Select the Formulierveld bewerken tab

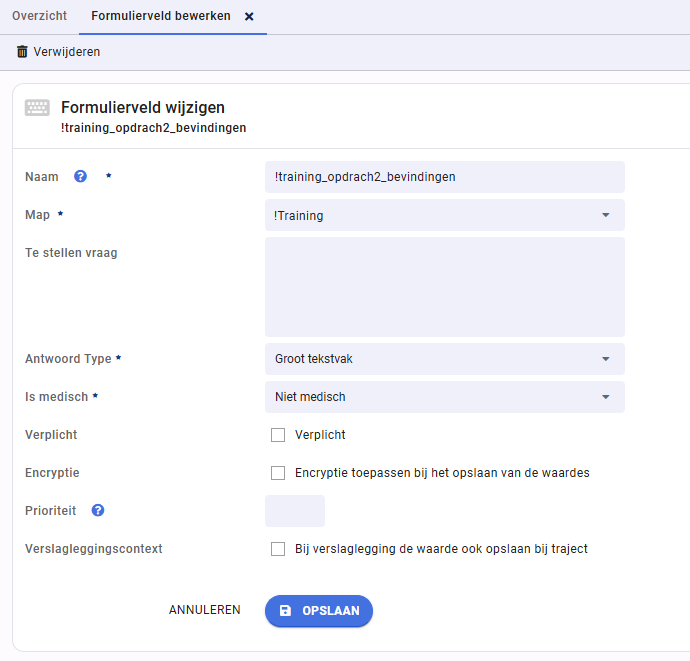[160, 17]
